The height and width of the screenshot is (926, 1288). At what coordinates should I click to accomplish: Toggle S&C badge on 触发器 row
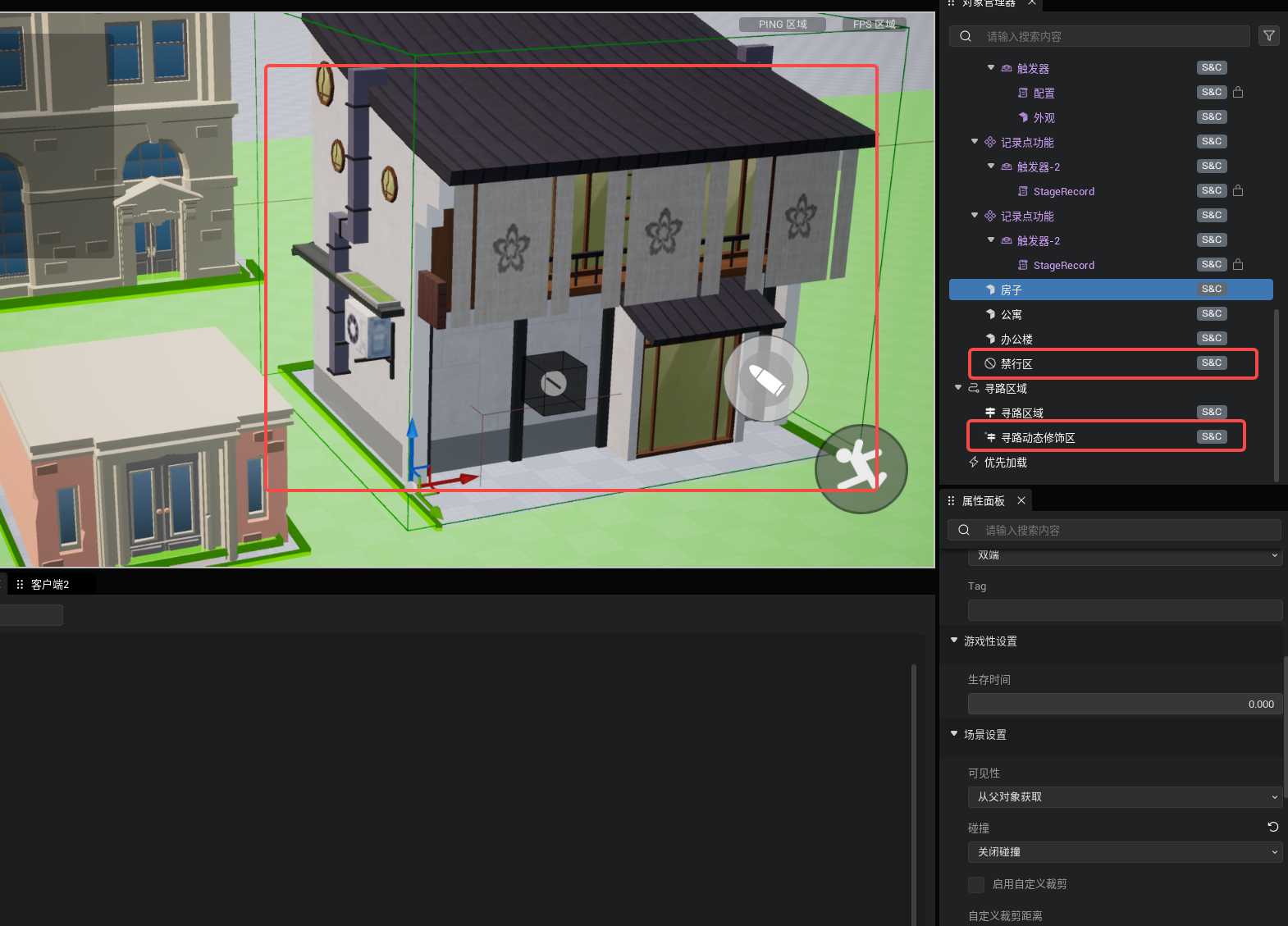tap(1212, 67)
